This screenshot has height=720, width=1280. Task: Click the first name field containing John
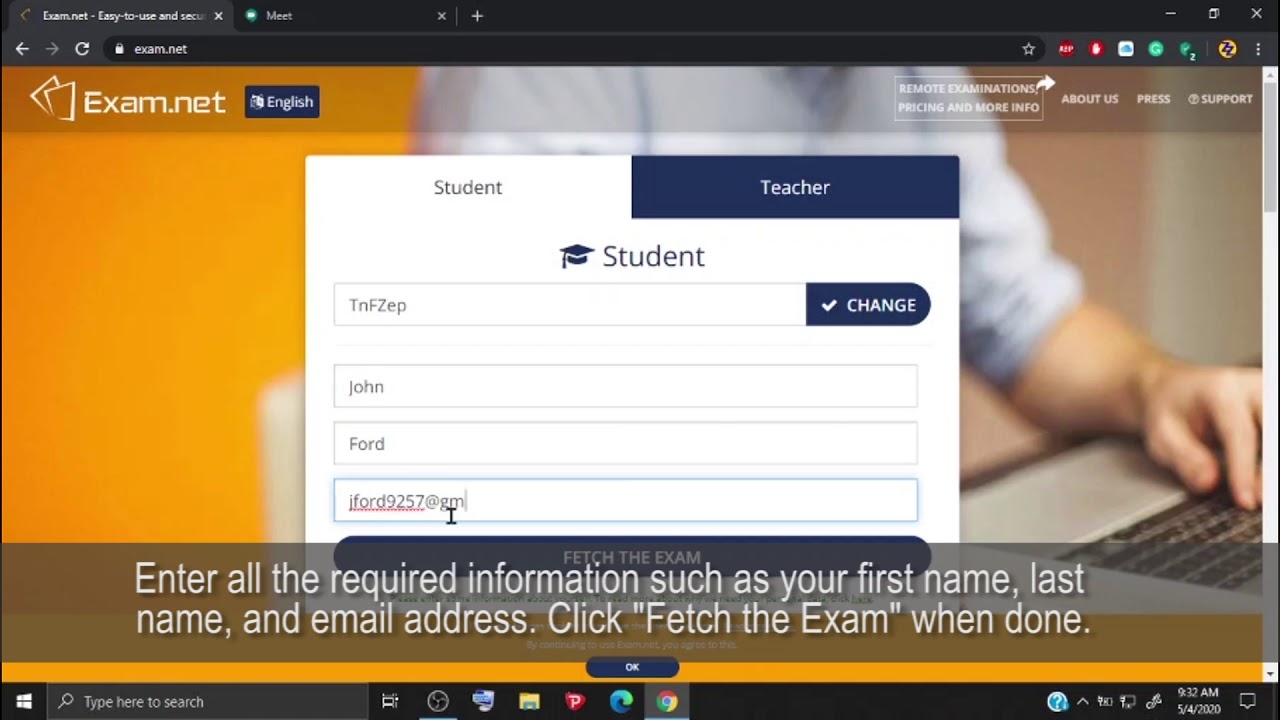(x=625, y=386)
